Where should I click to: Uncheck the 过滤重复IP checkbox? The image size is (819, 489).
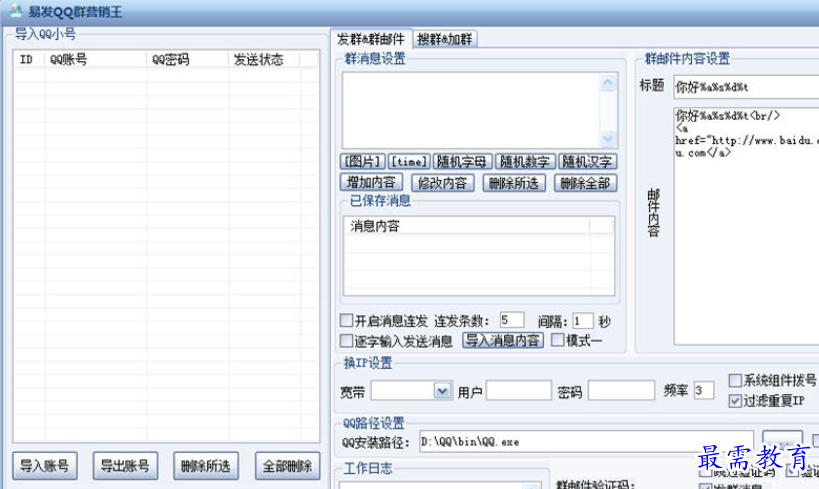coord(735,401)
